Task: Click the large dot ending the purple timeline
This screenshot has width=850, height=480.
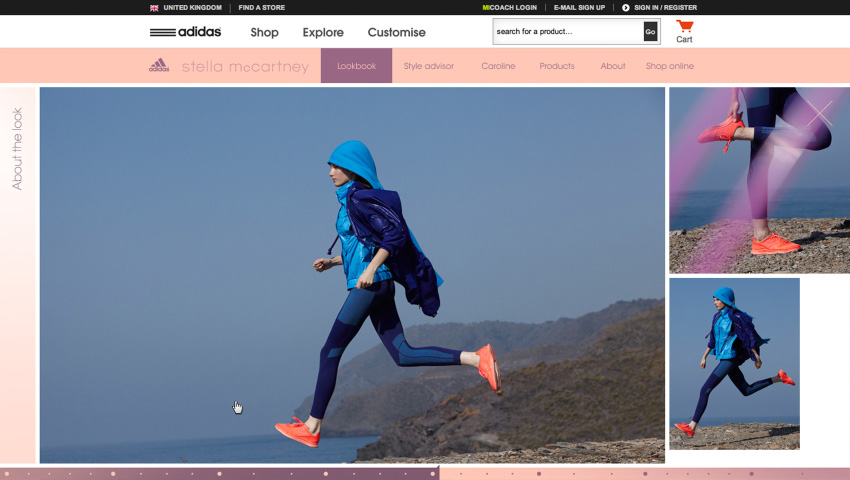Action: coord(433,473)
